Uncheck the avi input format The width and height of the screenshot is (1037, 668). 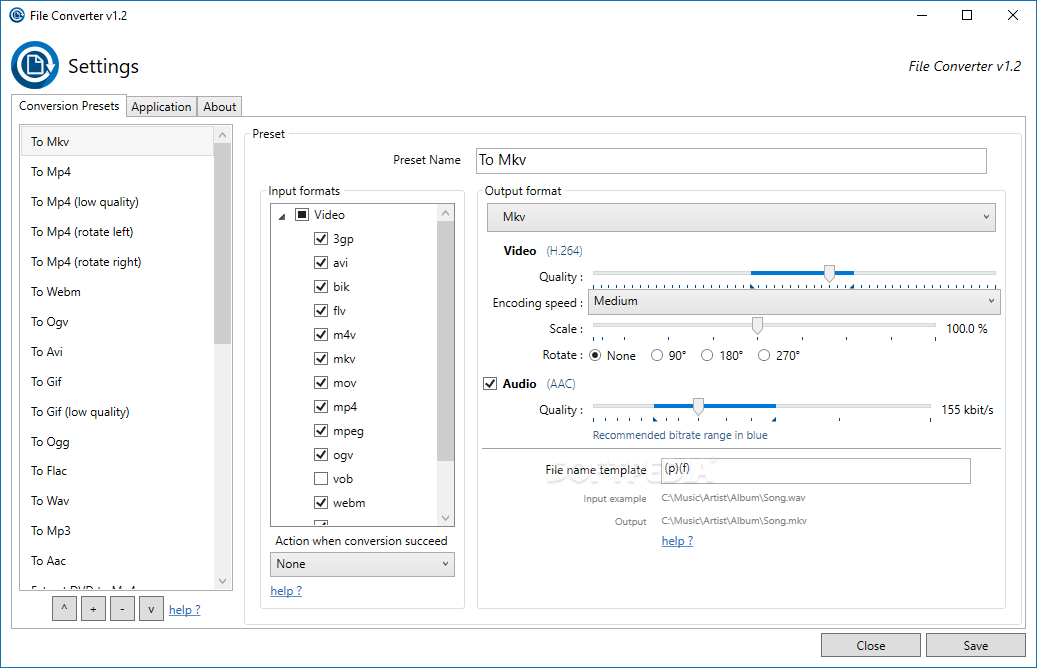(x=321, y=262)
